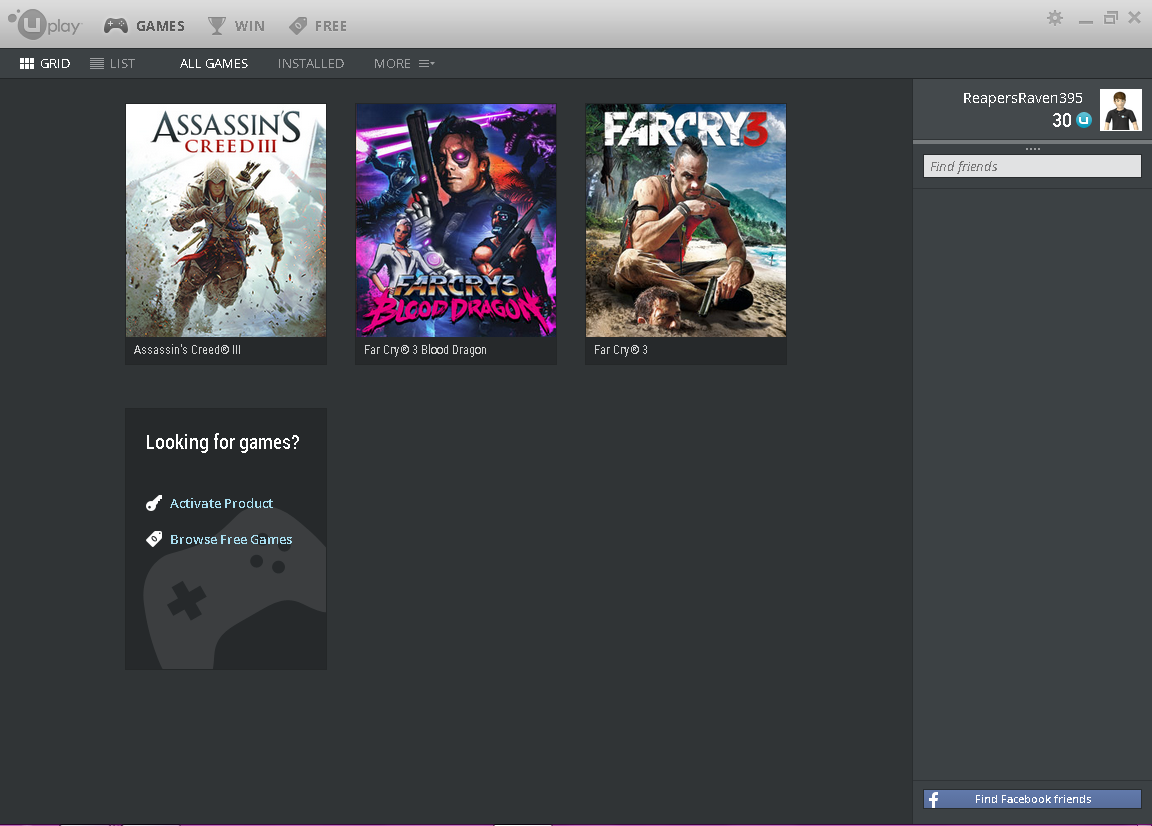Open settings gear icon
This screenshot has height=826, width=1152.
[1054, 18]
